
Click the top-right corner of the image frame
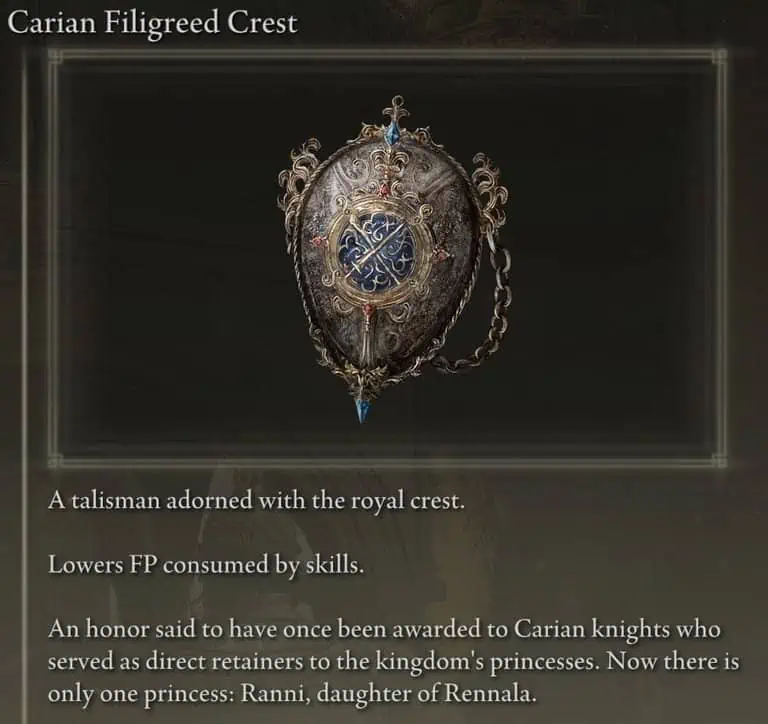click(x=719, y=57)
